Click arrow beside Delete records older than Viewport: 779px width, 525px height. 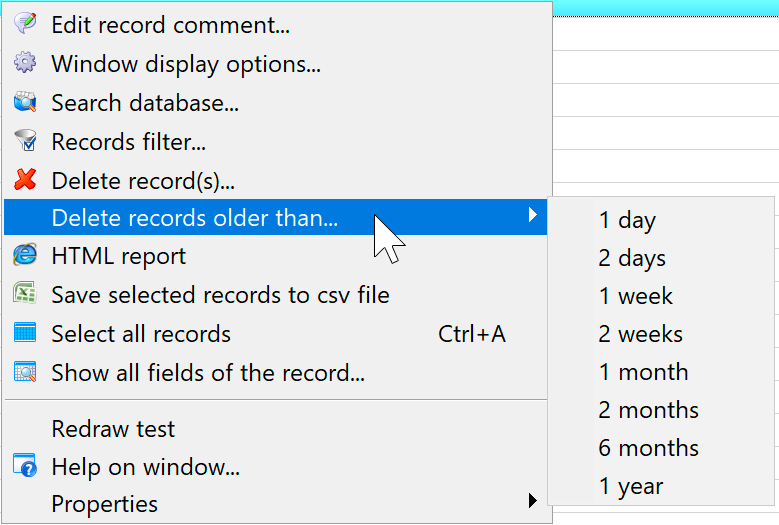(x=533, y=215)
